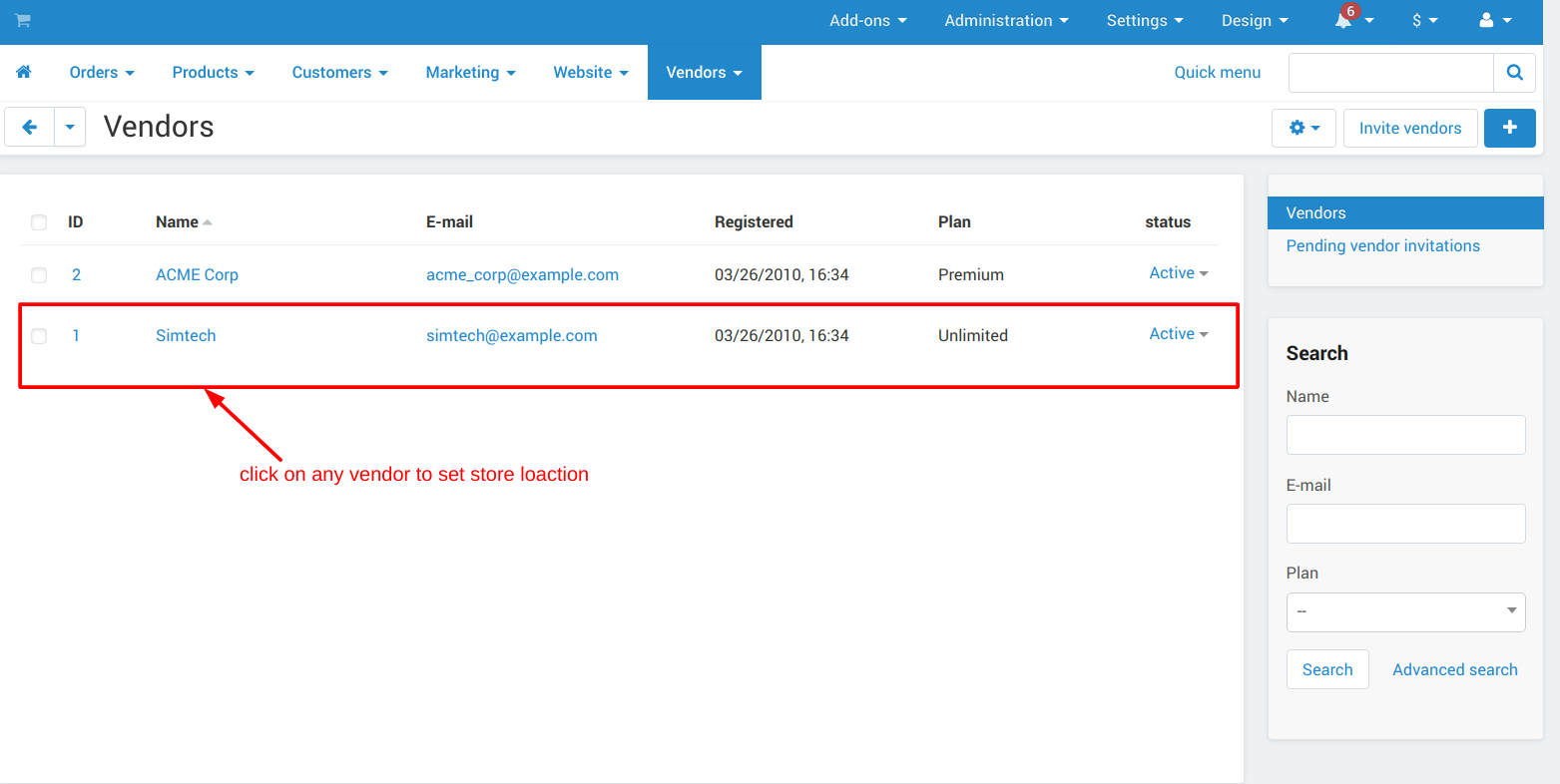The image size is (1560, 784).
Task: Check the Simtech row checkbox
Action: click(39, 336)
